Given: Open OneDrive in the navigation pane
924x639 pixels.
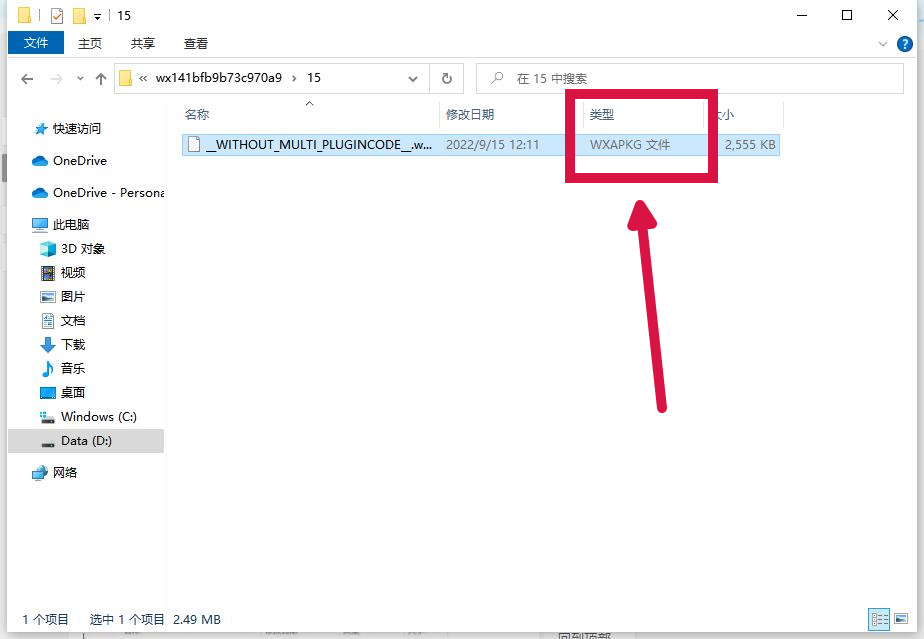Looking at the screenshot, I should [80, 160].
